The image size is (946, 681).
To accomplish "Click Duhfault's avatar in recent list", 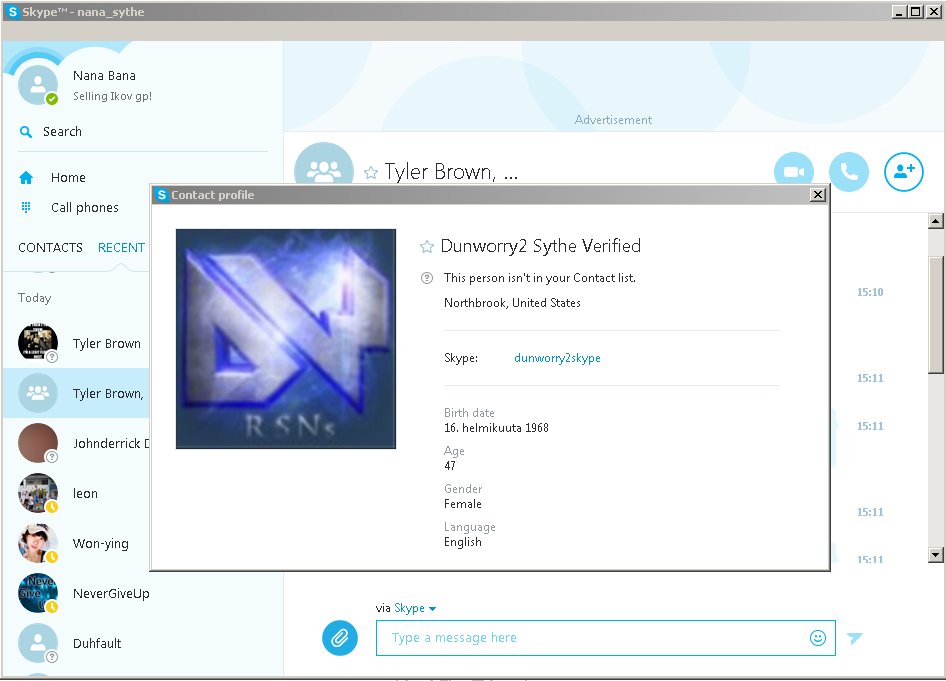I will pyautogui.click(x=38, y=643).
